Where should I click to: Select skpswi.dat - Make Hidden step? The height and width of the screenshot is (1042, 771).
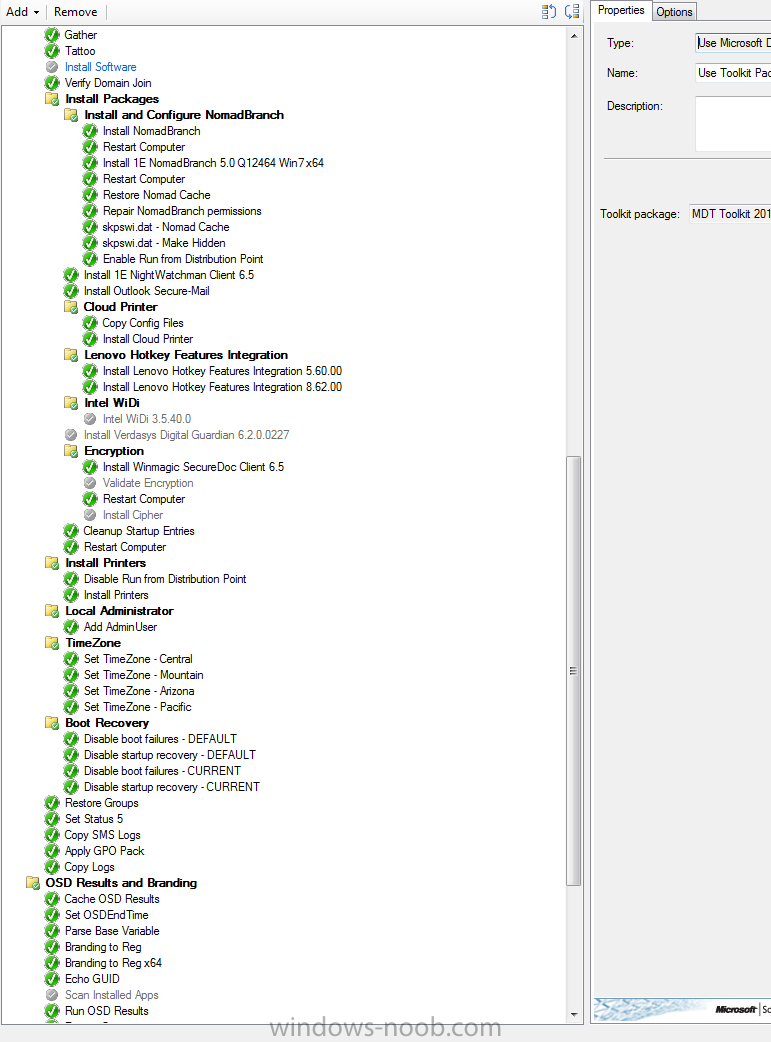(164, 243)
